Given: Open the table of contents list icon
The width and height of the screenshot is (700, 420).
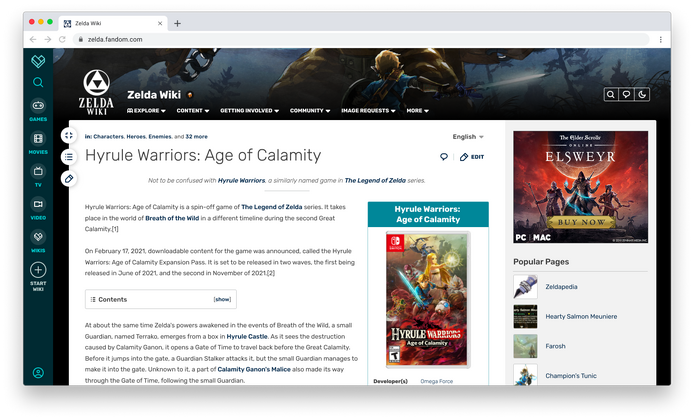Looking at the screenshot, I should click(x=69, y=157).
